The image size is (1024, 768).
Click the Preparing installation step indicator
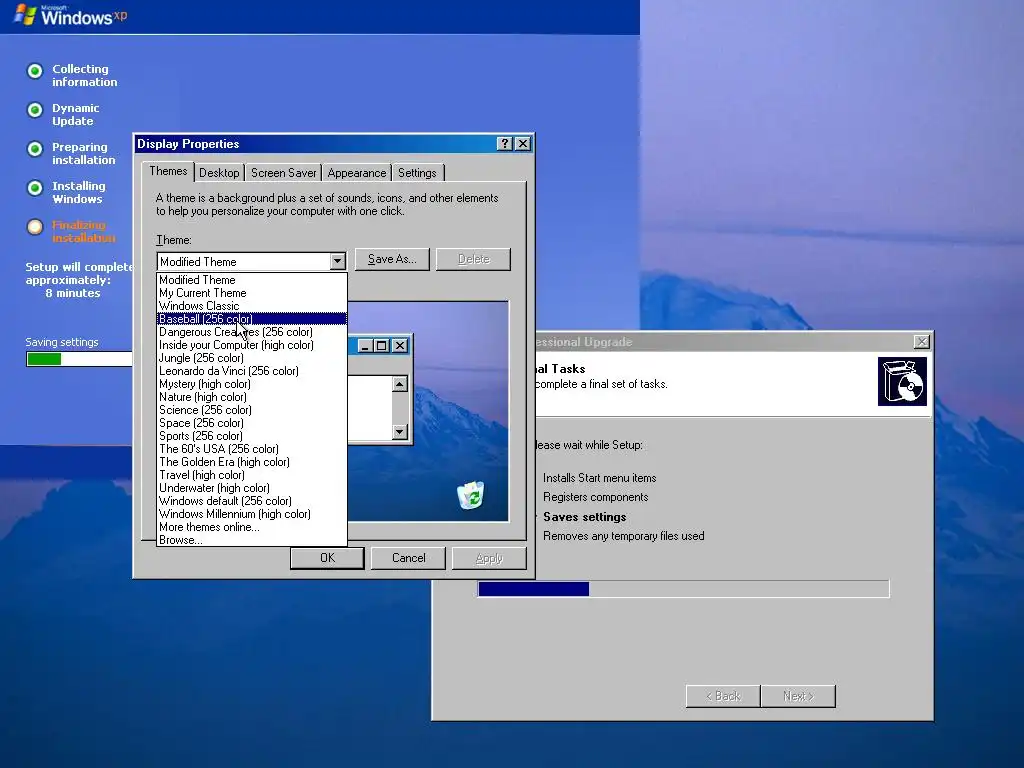pos(35,149)
